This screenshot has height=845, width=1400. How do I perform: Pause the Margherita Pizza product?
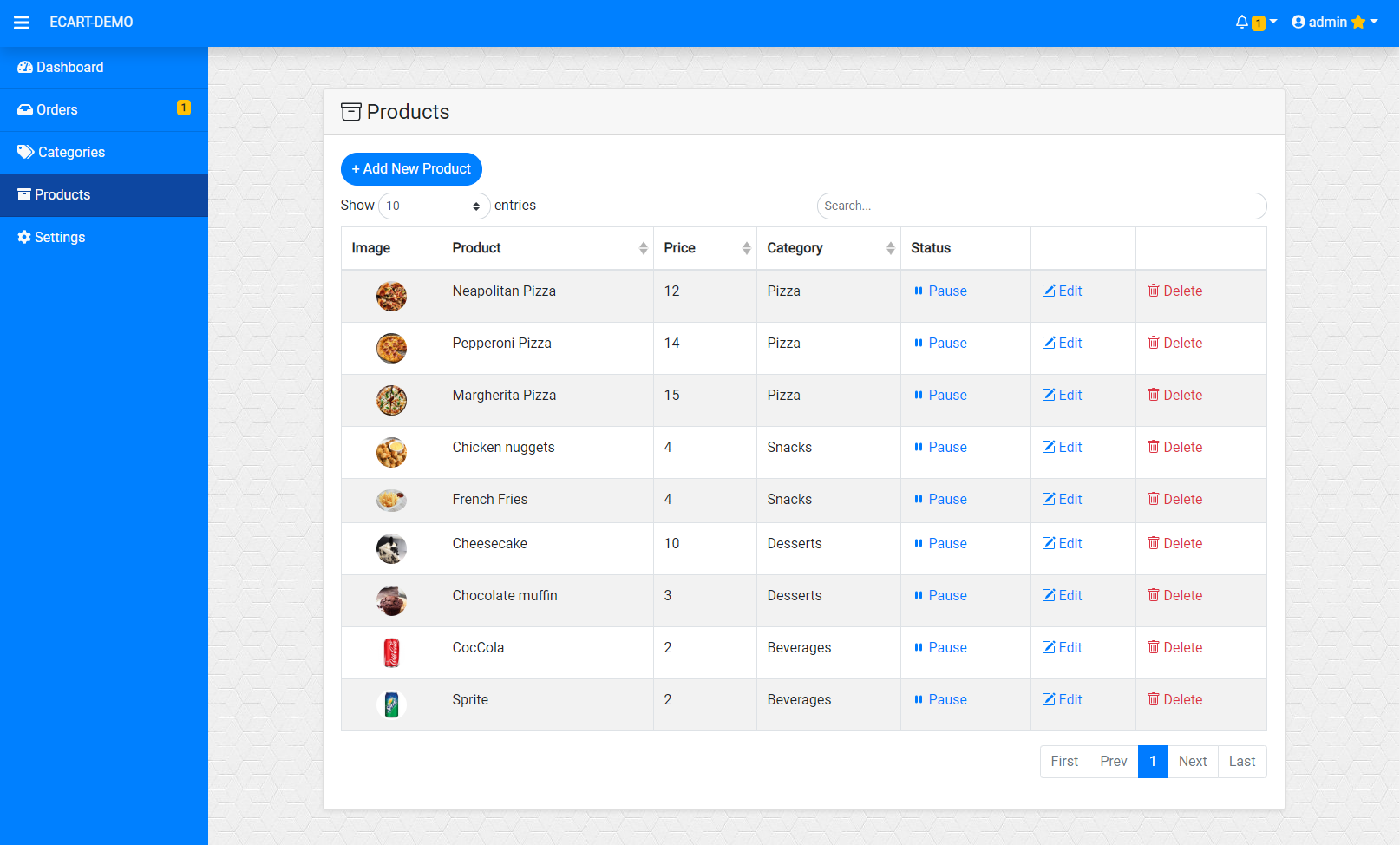point(940,396)
